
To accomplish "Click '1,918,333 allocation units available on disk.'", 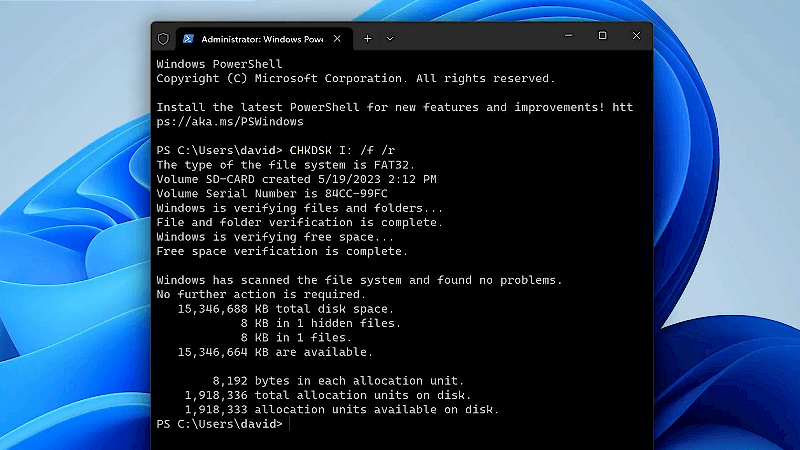I will [x=342, y=409].
